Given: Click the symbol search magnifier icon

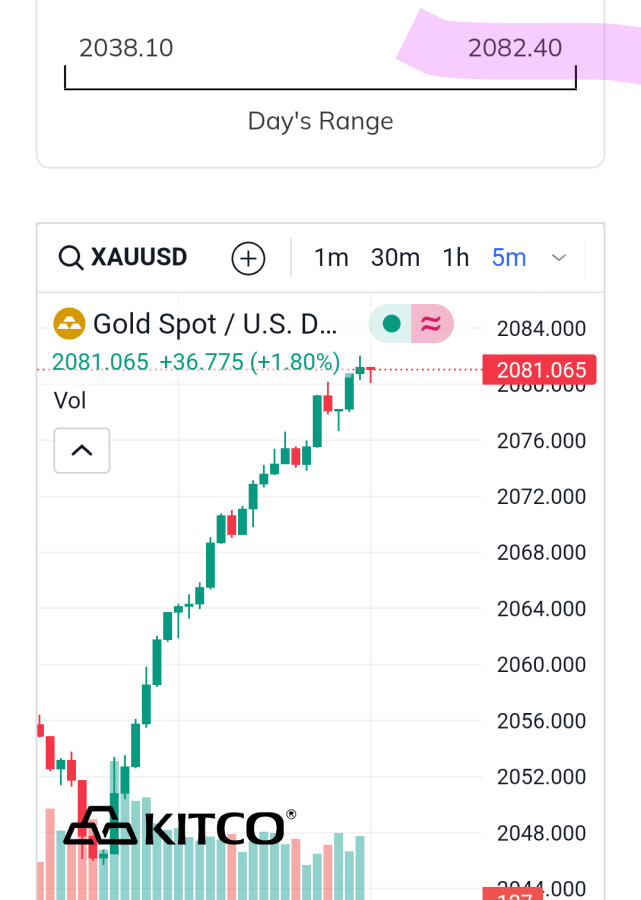Looking at the screenshot, I should click(x=71, y=258).
